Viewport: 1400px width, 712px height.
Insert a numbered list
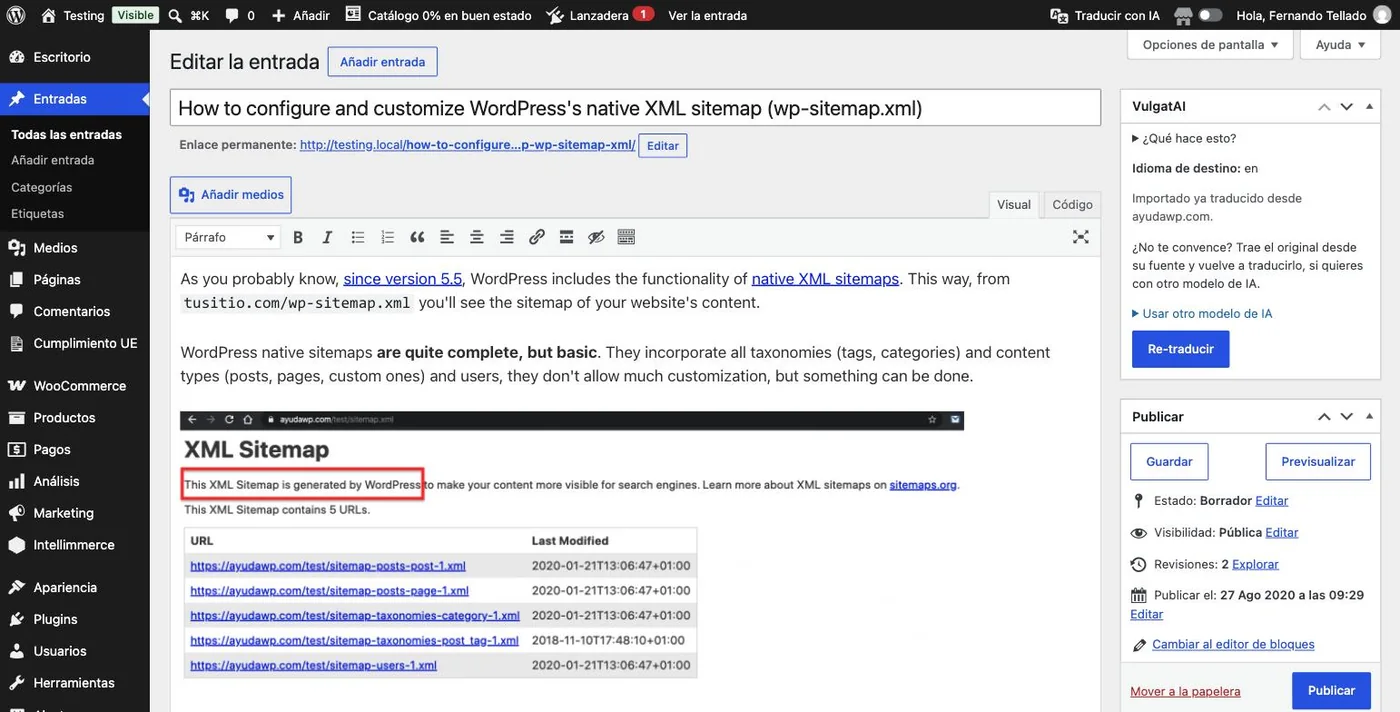(x=387, y=237)
